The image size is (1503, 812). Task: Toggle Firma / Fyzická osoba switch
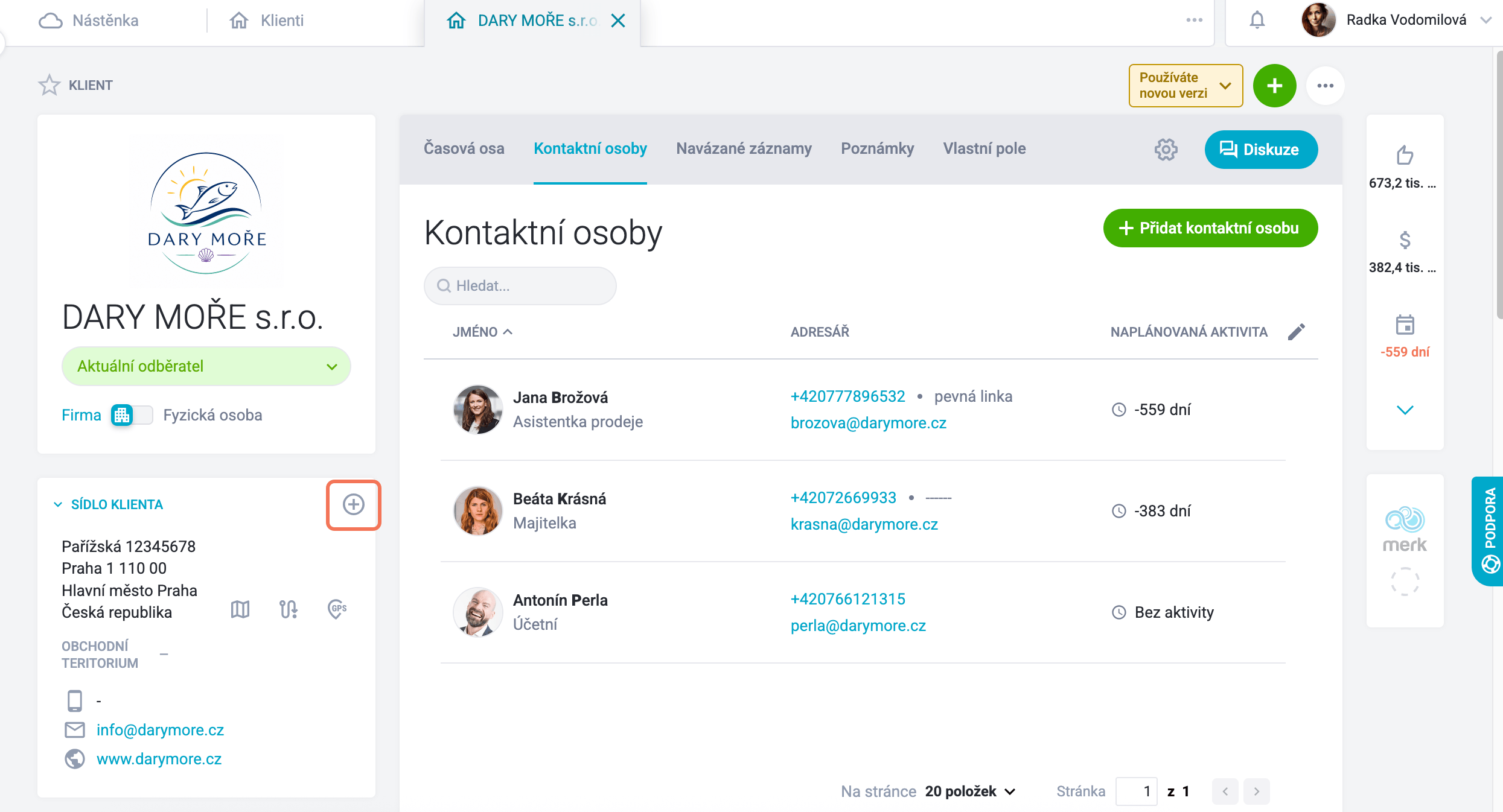132,415
